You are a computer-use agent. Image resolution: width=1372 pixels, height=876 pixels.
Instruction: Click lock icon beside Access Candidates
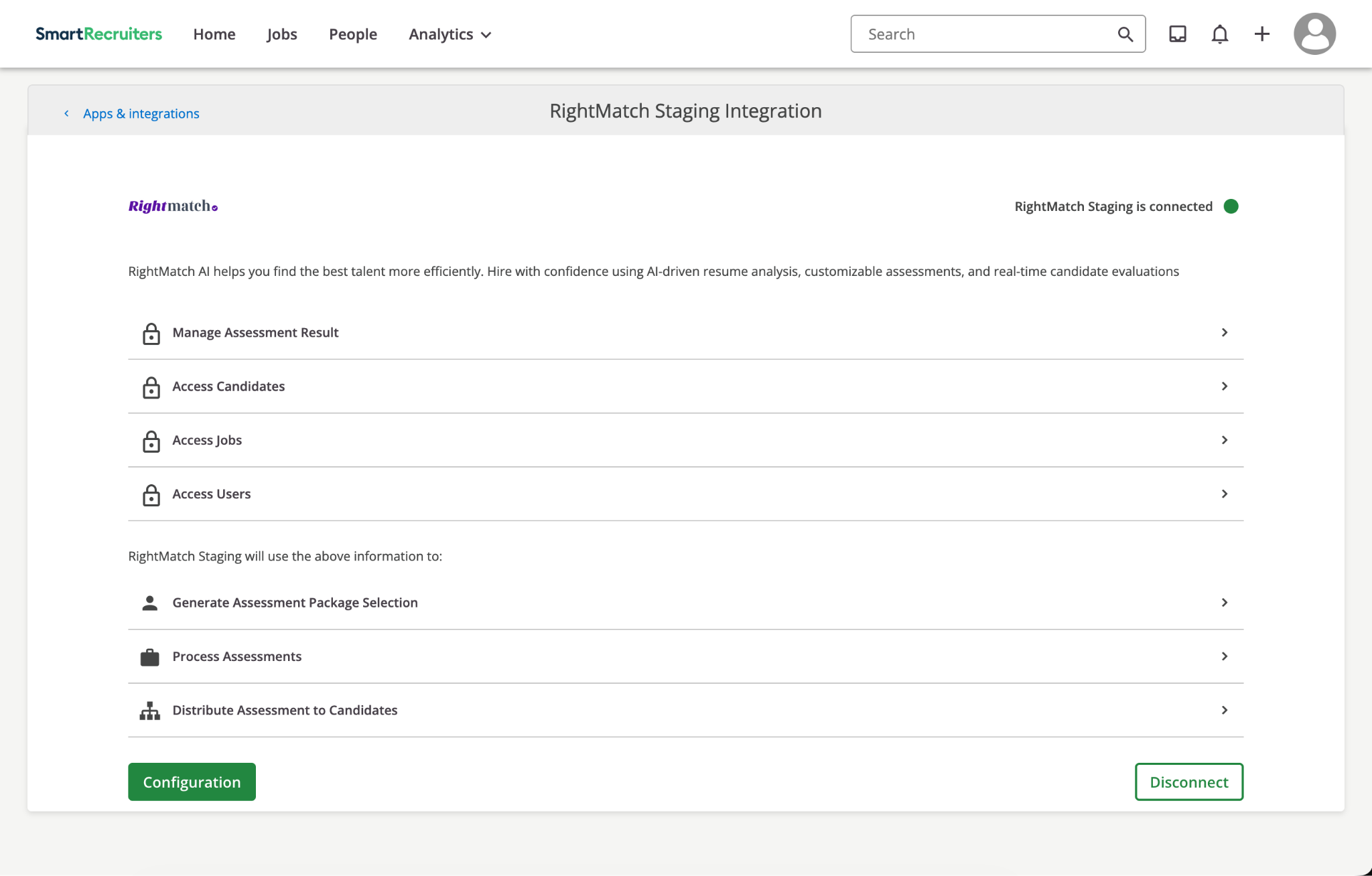coord(151,386)
